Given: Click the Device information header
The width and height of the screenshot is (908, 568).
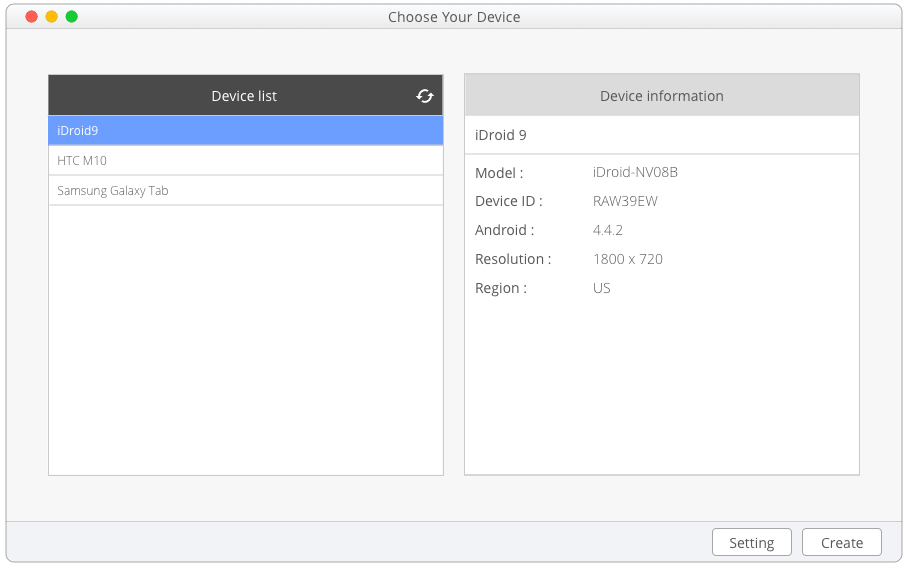Looking at the screenshot, I should (x=661, y=96).
